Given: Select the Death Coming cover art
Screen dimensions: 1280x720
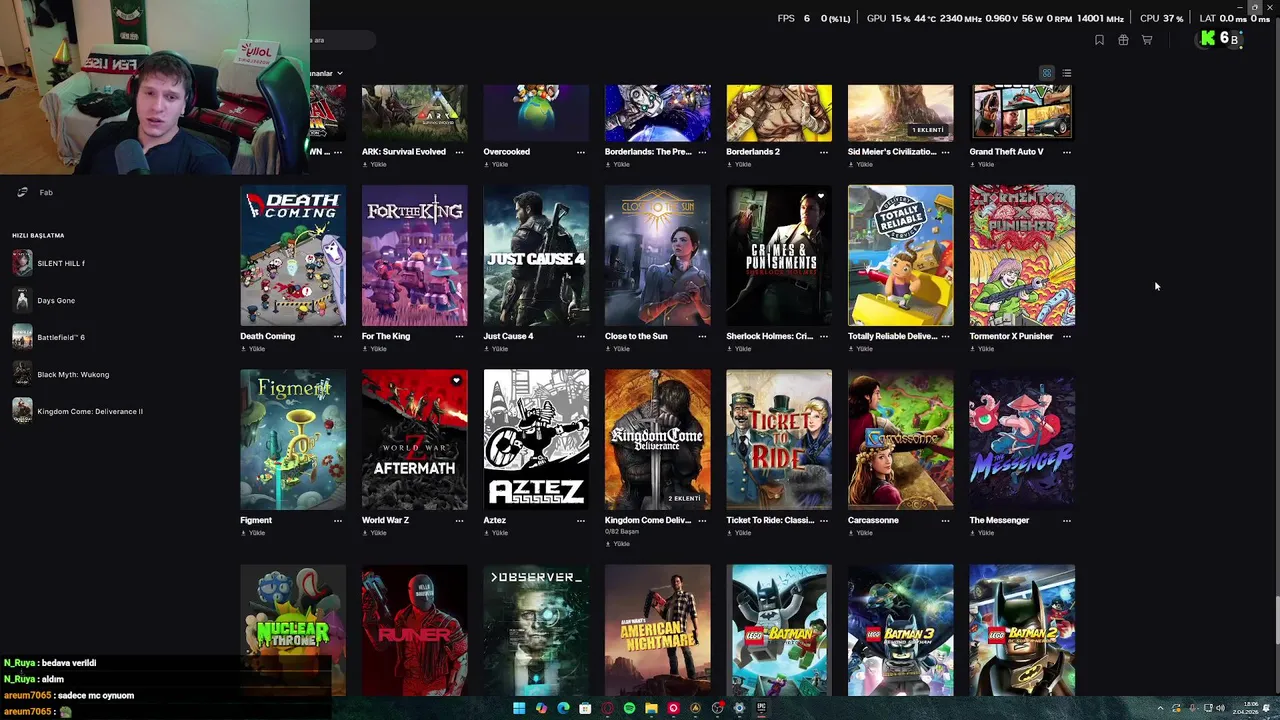Looking at the screenshot, I should [x=293, y=255].
